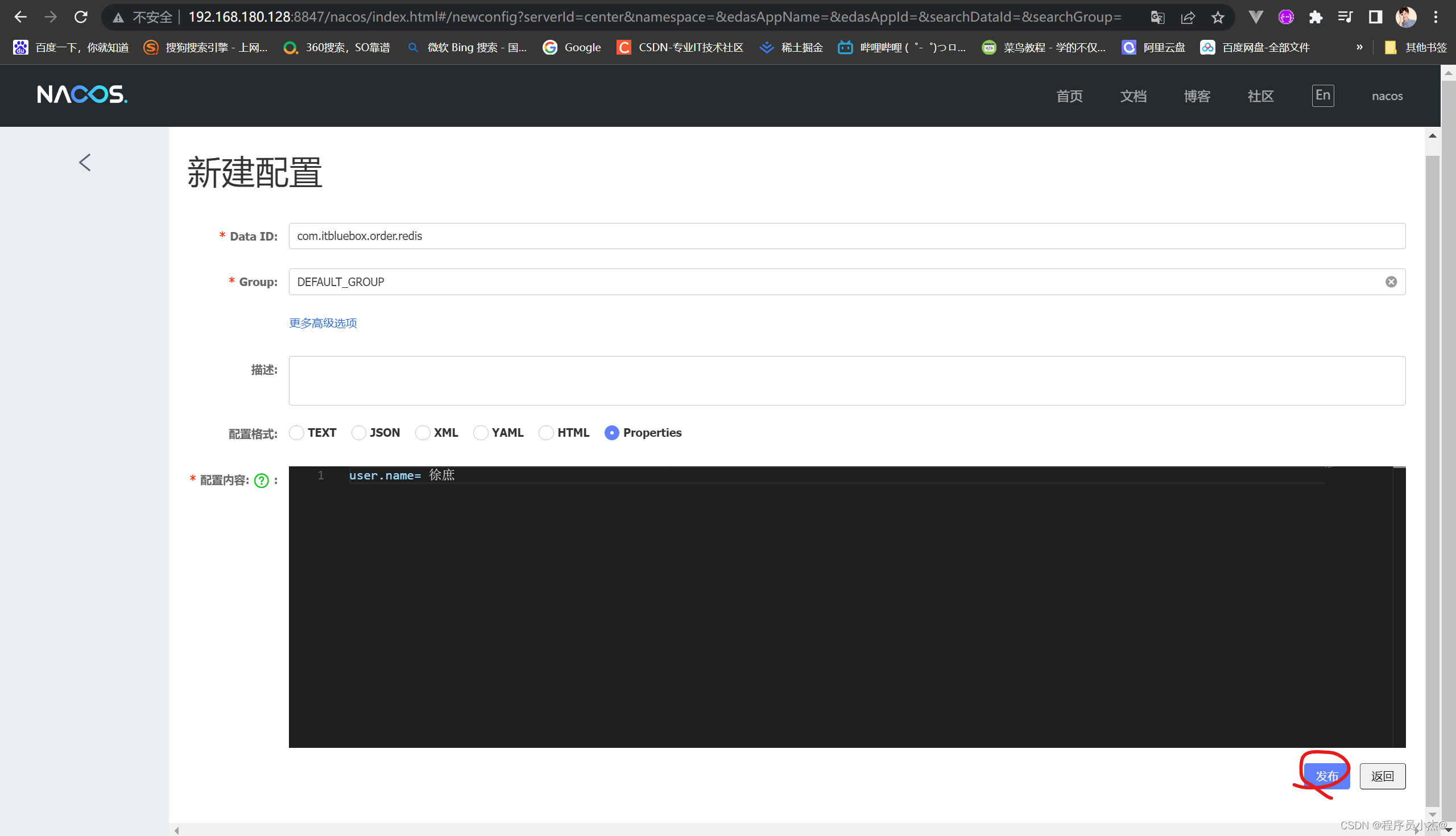Screen dimensions: 1456x836
Task: Open 文档 in header
Action: tap(1134, 96)
